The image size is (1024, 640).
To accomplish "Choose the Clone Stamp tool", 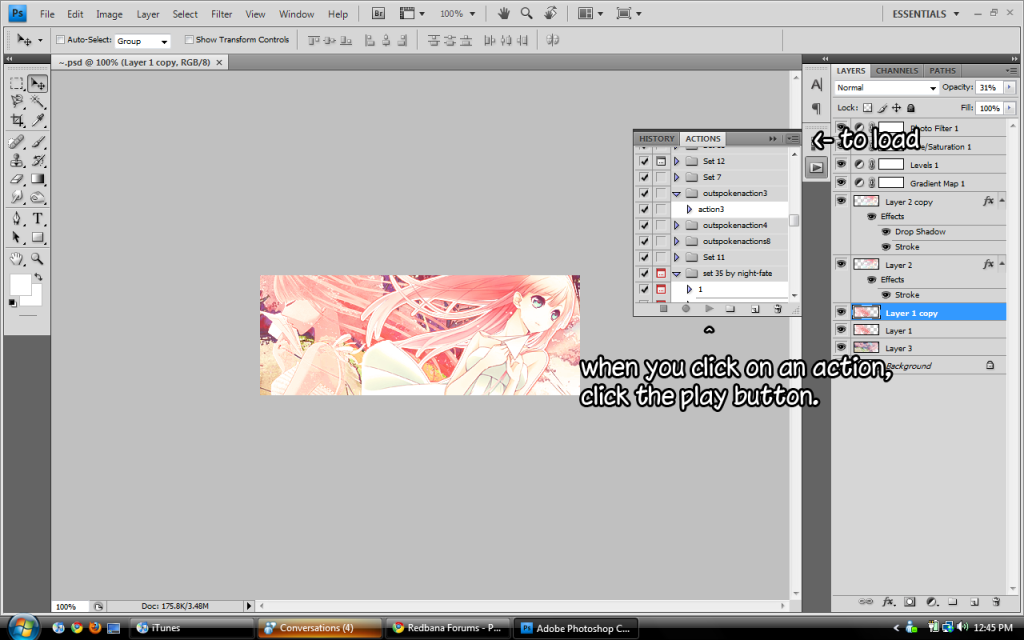I will coord(17,160).
